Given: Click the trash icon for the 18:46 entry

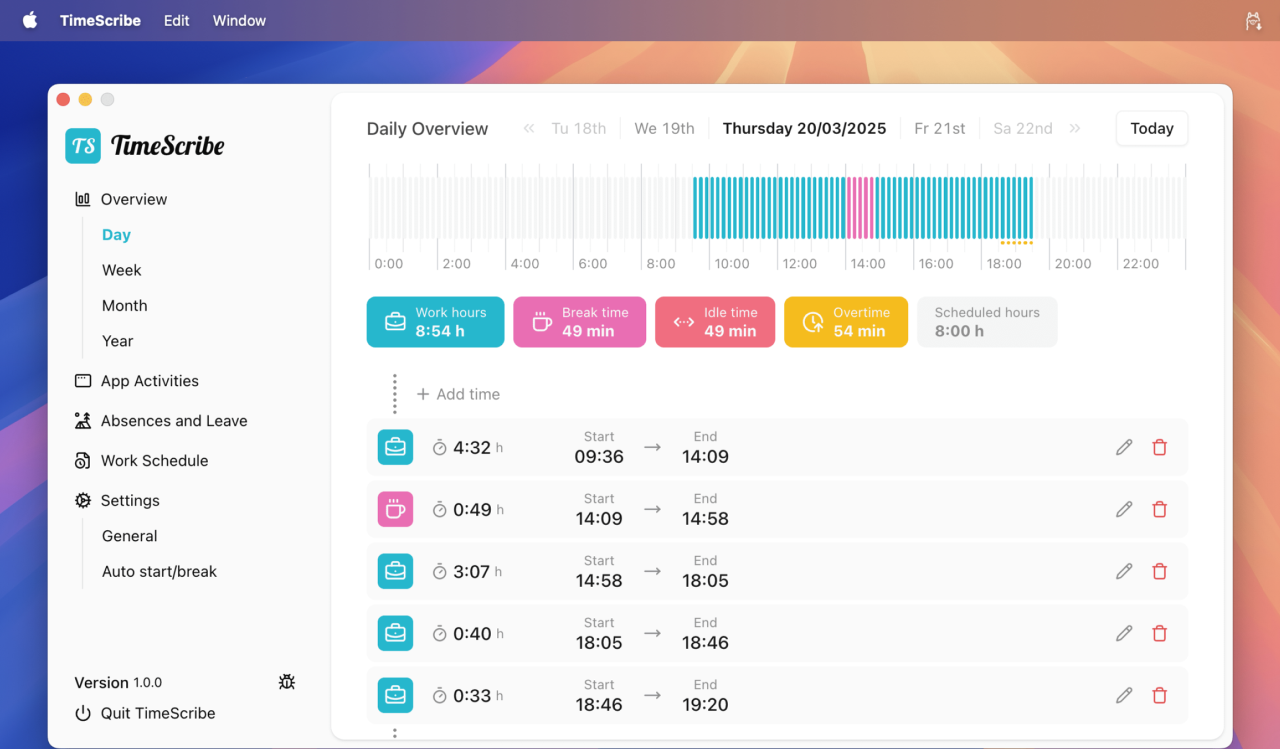Looking at the screenshot, I should tap(1159, 695).
